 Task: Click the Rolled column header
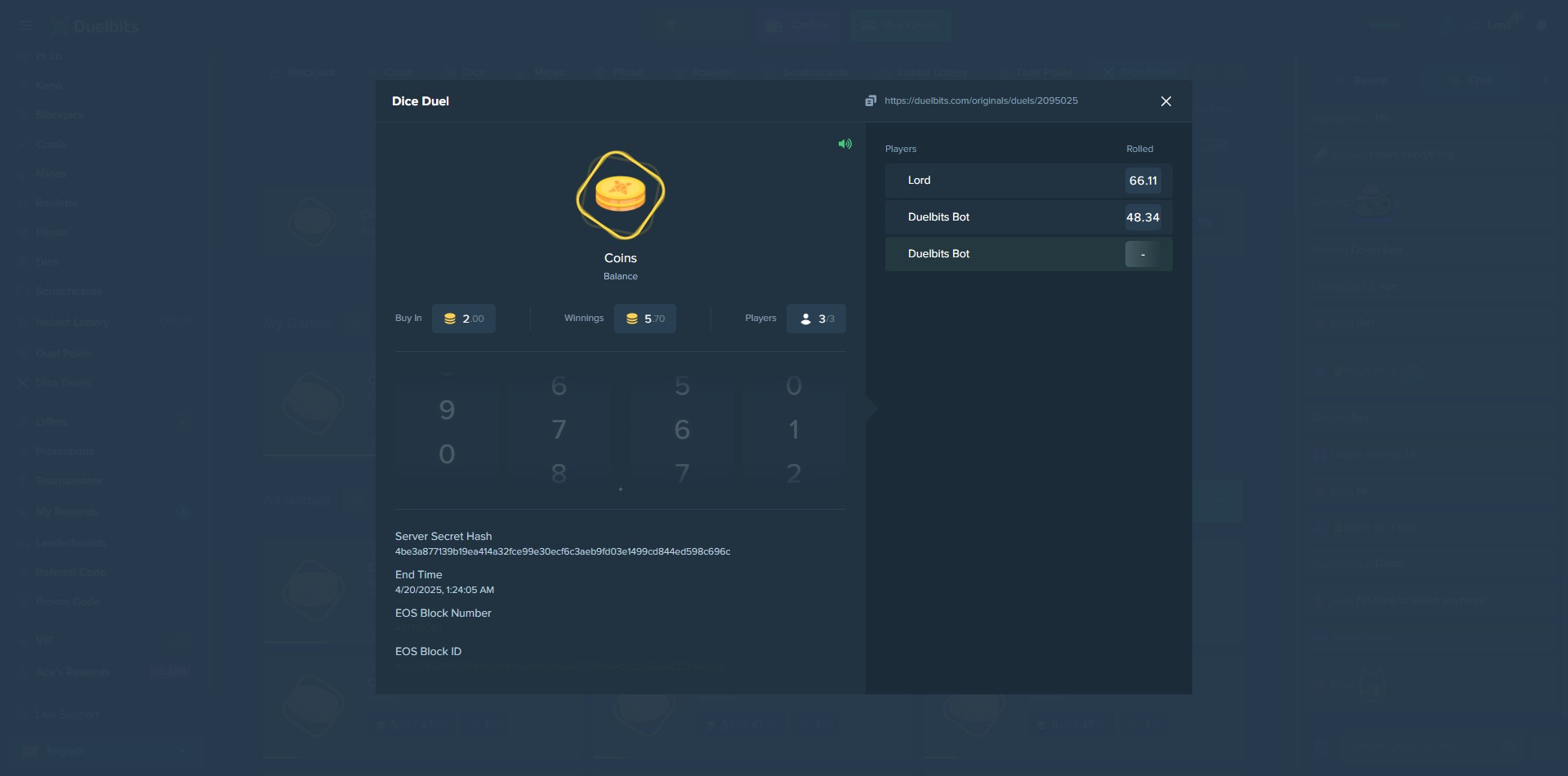point(1140,149)
